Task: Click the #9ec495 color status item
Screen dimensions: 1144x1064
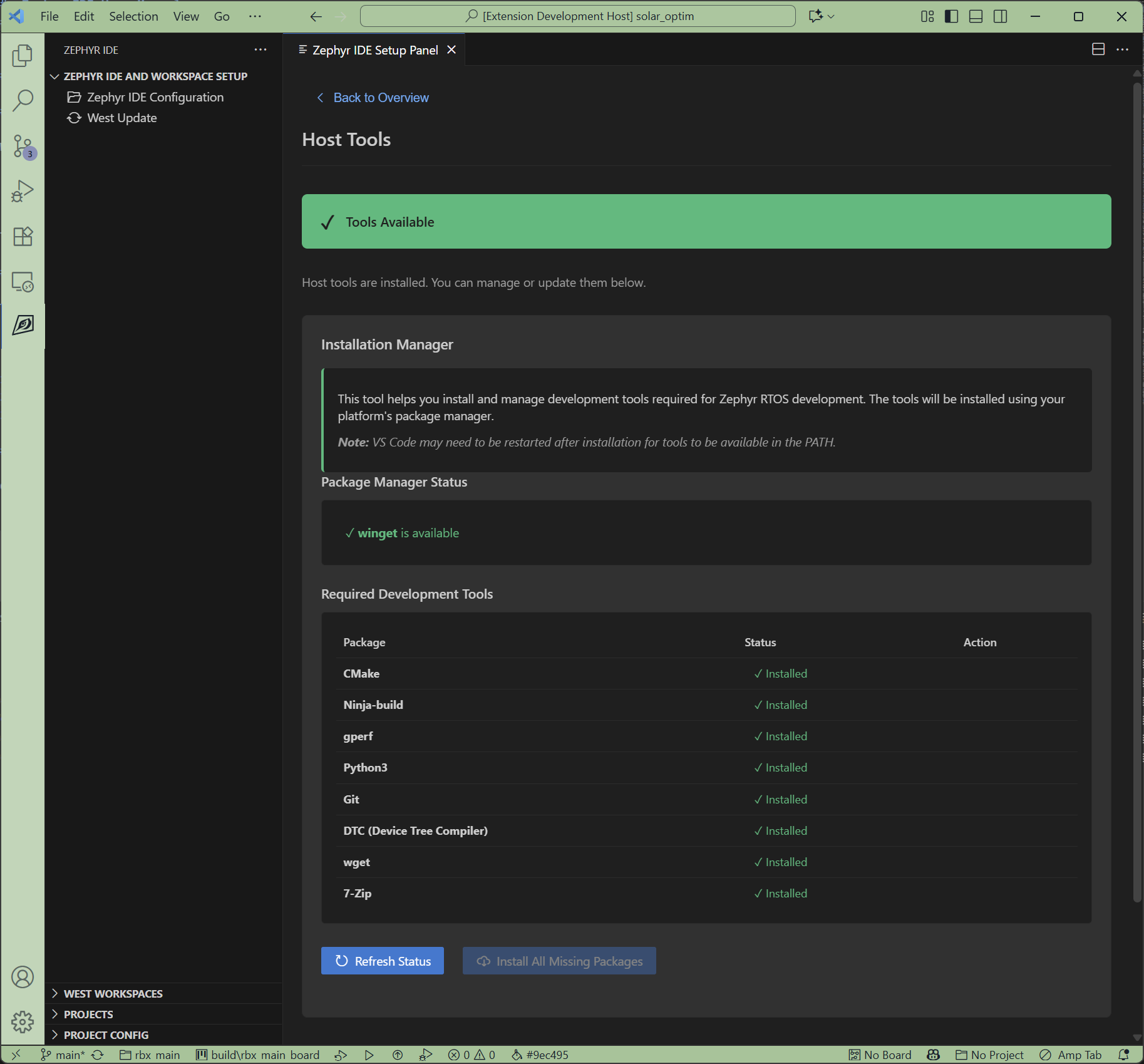Action: [x=540, y=1055]
